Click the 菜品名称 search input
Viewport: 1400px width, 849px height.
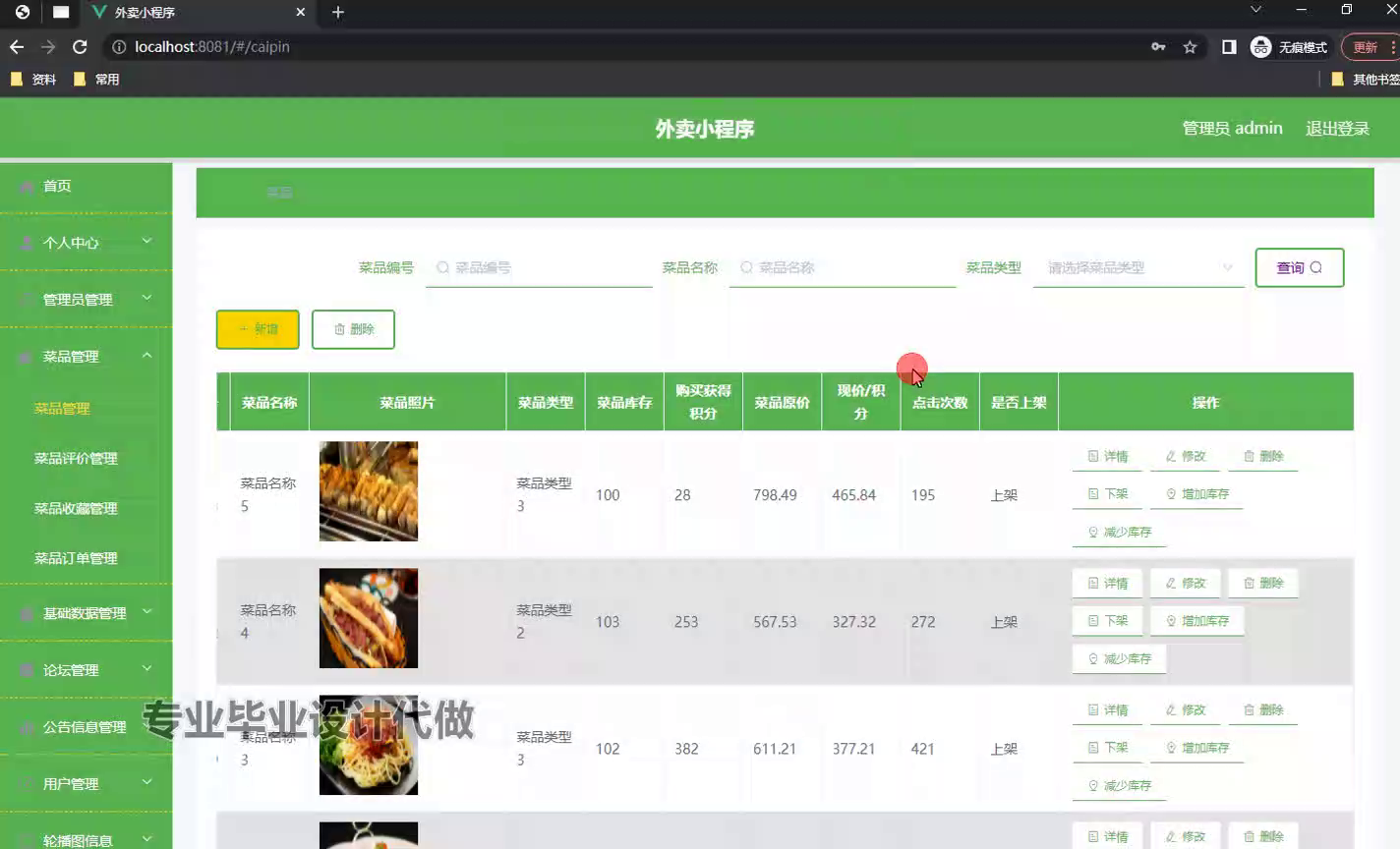tap(843, 268)
